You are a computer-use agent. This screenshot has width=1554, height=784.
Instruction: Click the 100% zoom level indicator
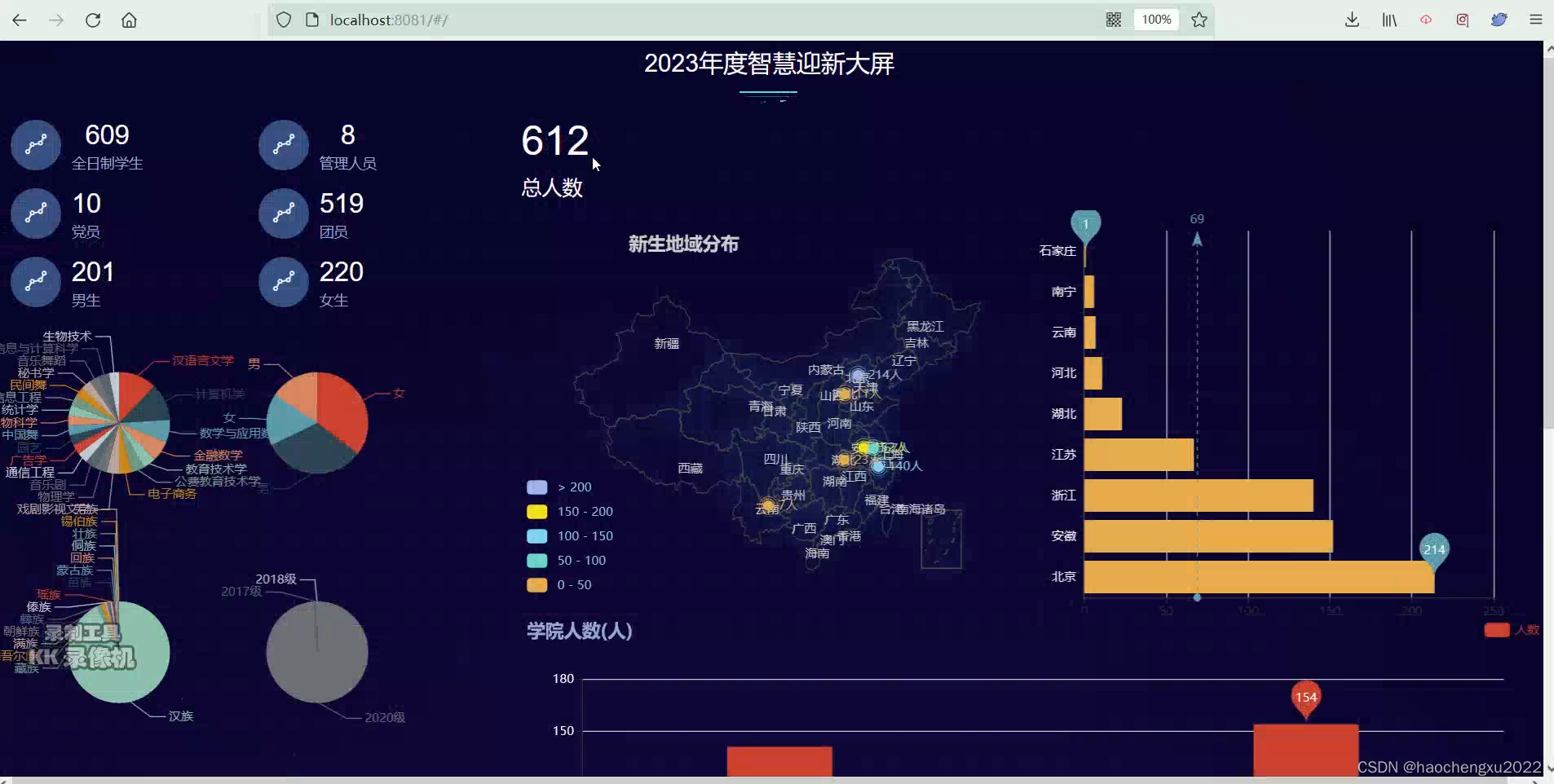pyautogui.click(x=1156, y=20)
